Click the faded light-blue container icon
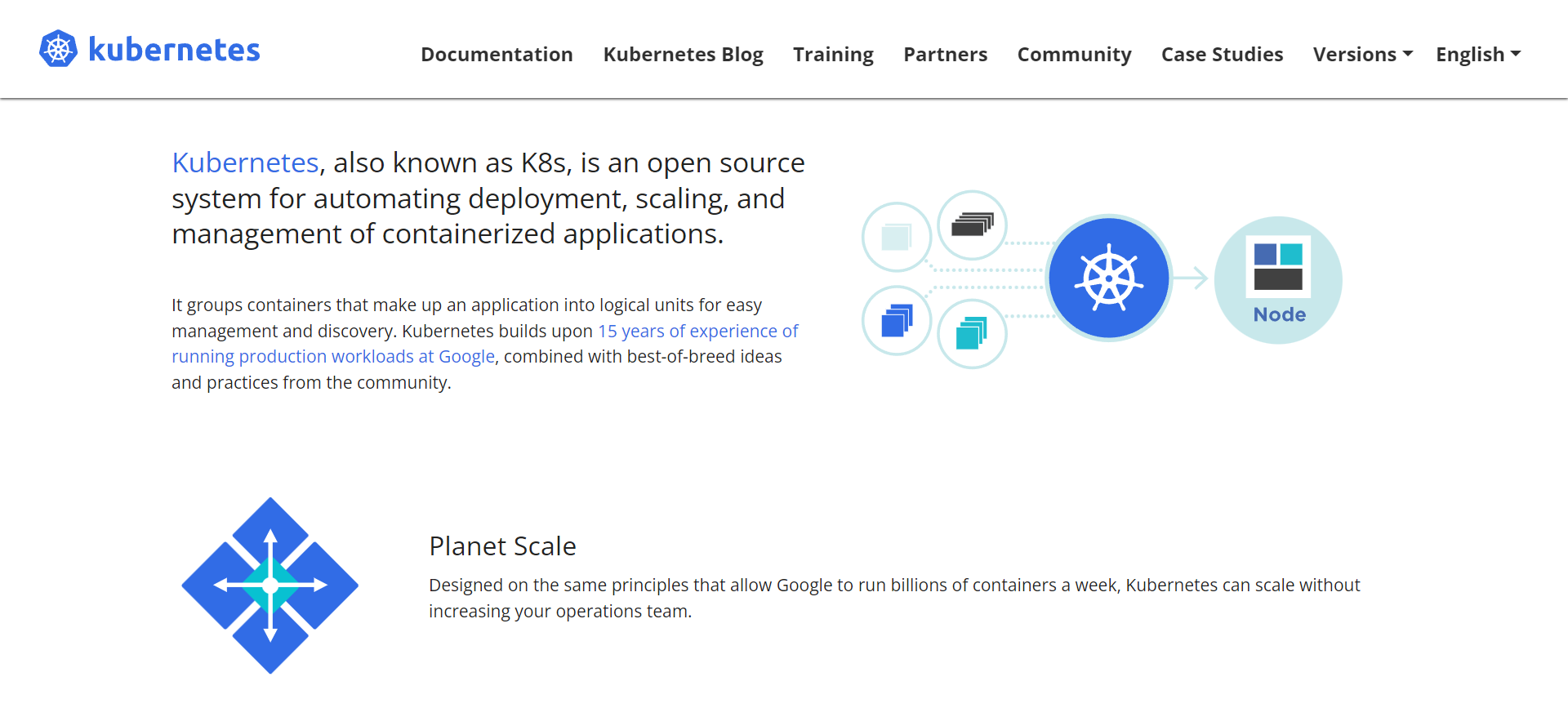Image resolution: width=1568 pixels, height=717 pixels. (897, 237)
